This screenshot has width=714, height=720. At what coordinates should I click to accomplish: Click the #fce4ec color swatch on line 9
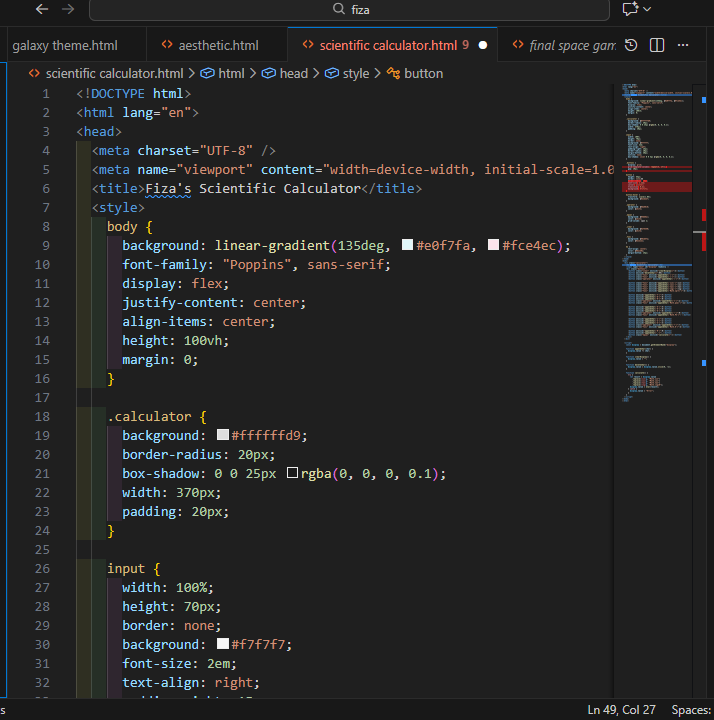pyautogui.click(x=493, y=246)
